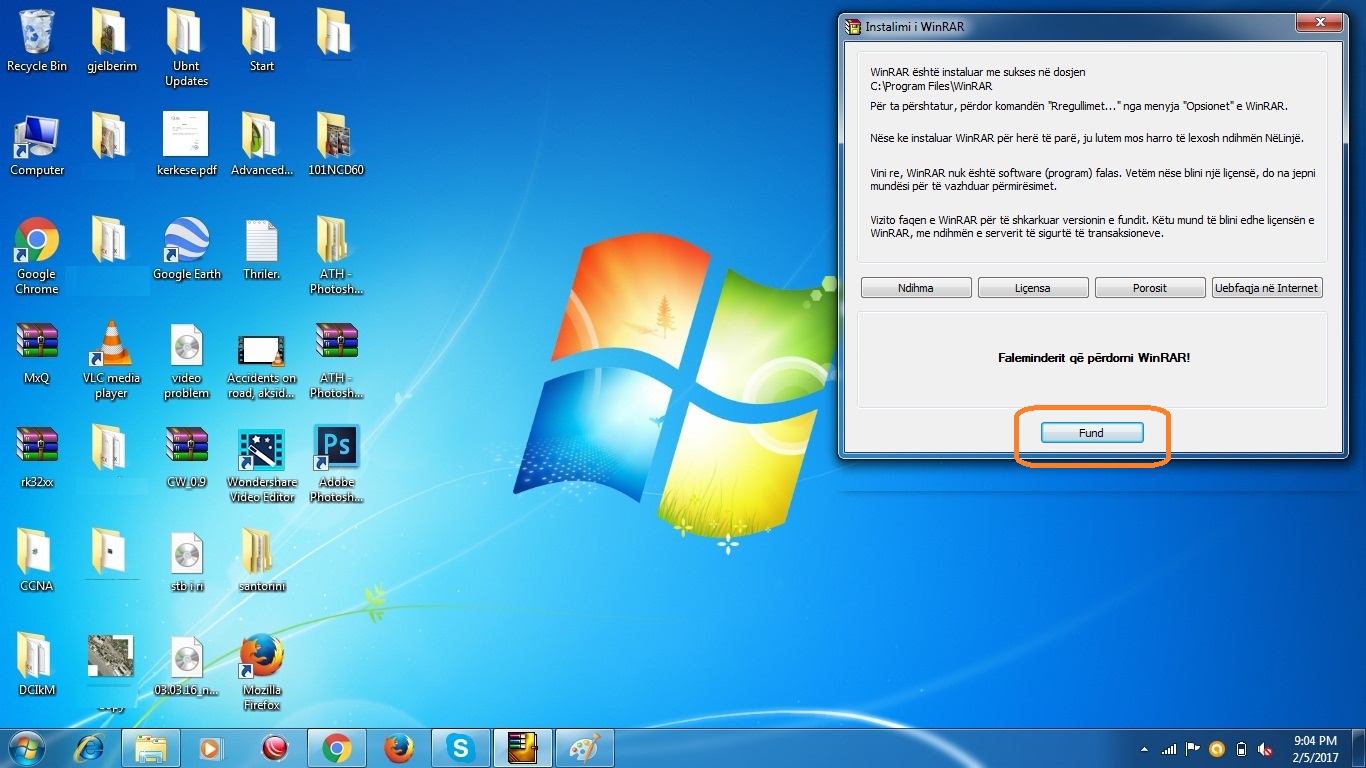Select the stb i ri disc file
This screenshot has height=768, width=1366.
187,560
